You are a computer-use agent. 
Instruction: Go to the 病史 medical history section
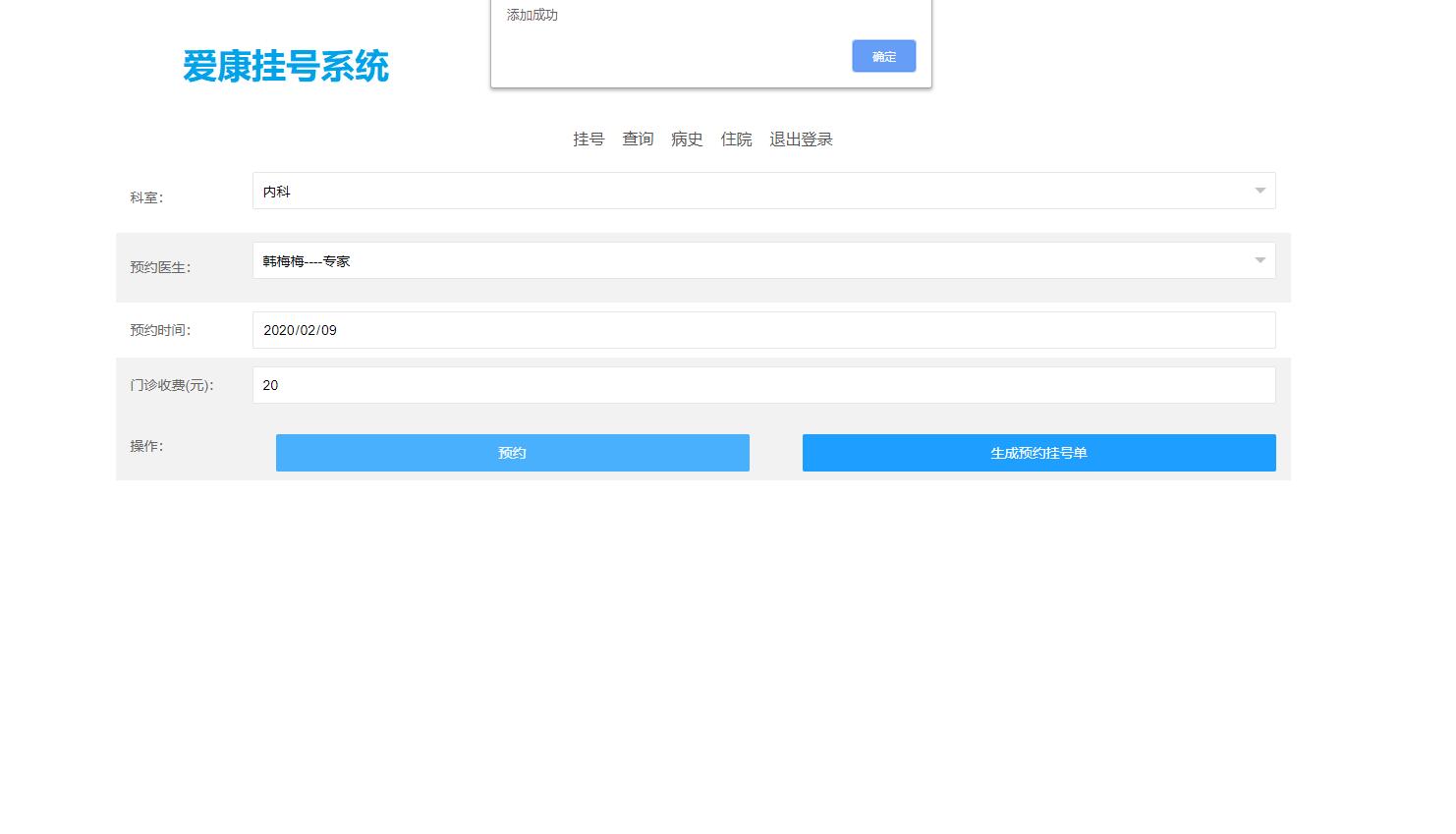[x=686, y=139]
